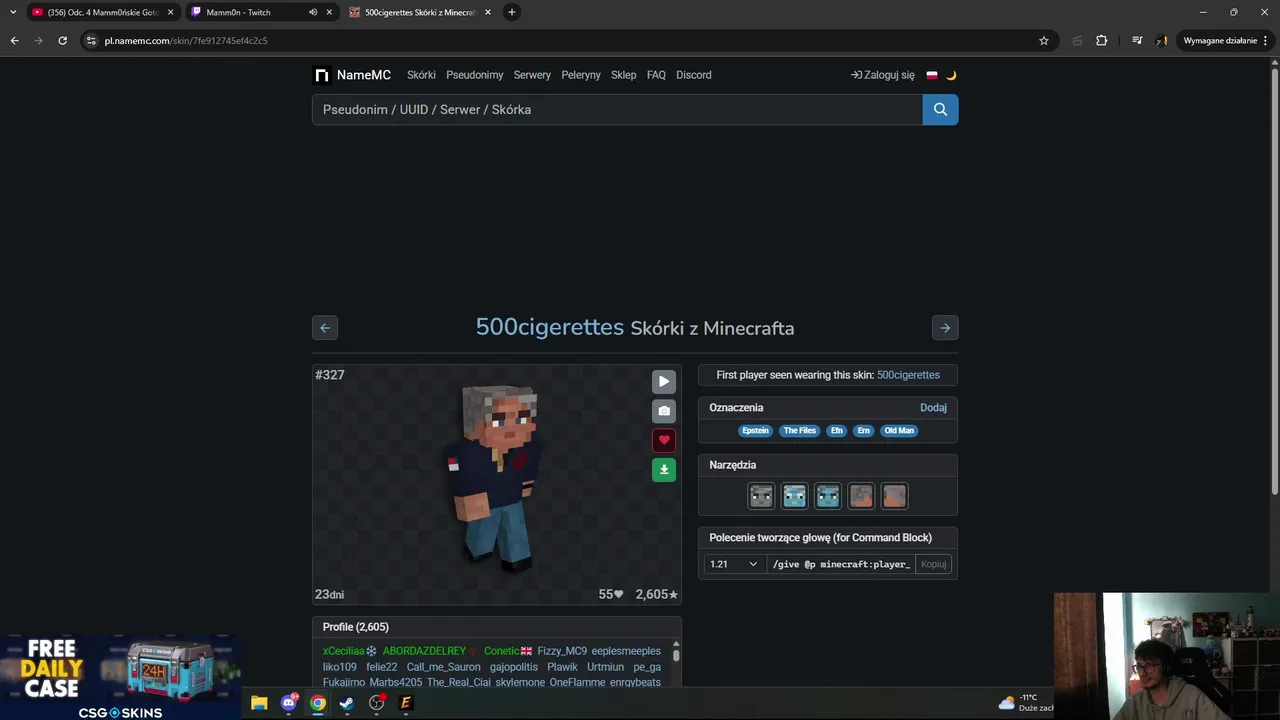Viewport: 1280px width, 720px height.
Task: Click the weather widget in the taskbar
Action: pos(1026,702)
